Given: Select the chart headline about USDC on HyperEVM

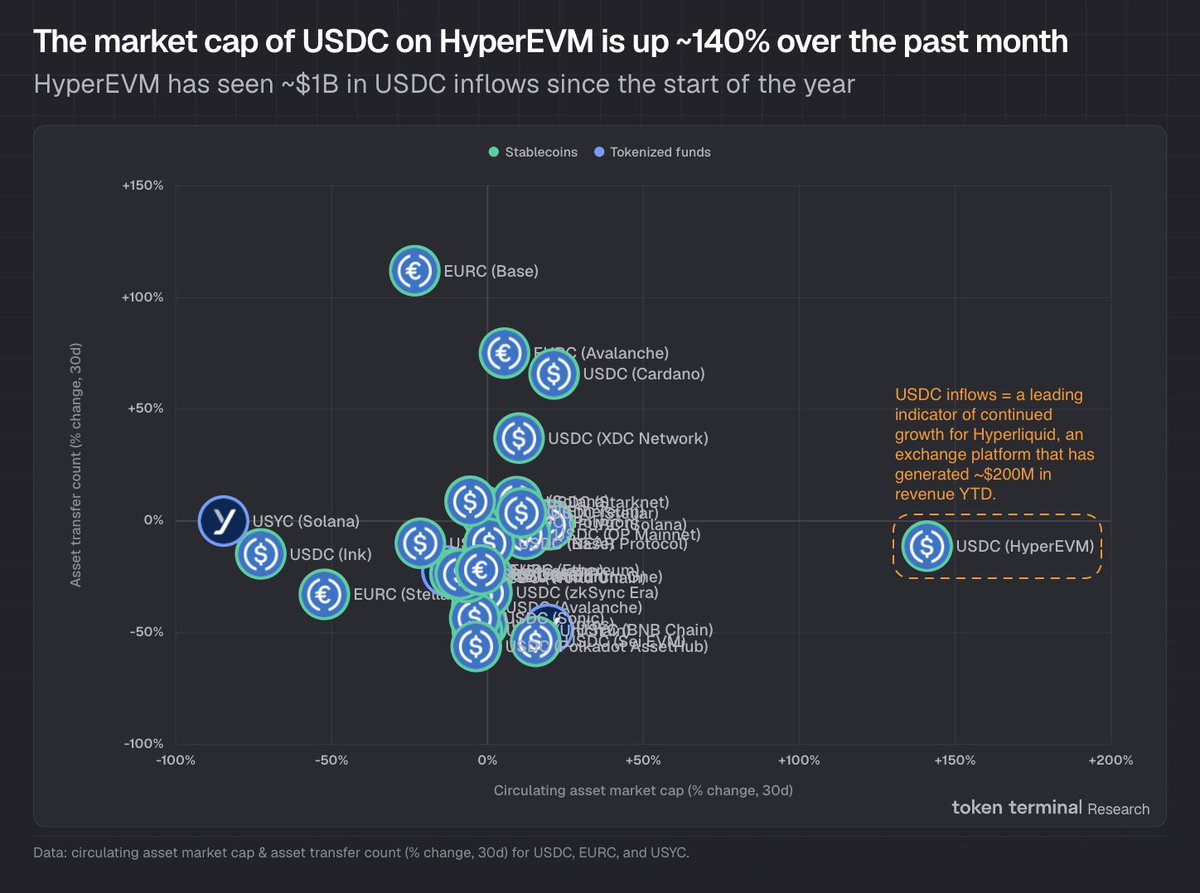Looking at the screenshot, I should tap(550, 42).
